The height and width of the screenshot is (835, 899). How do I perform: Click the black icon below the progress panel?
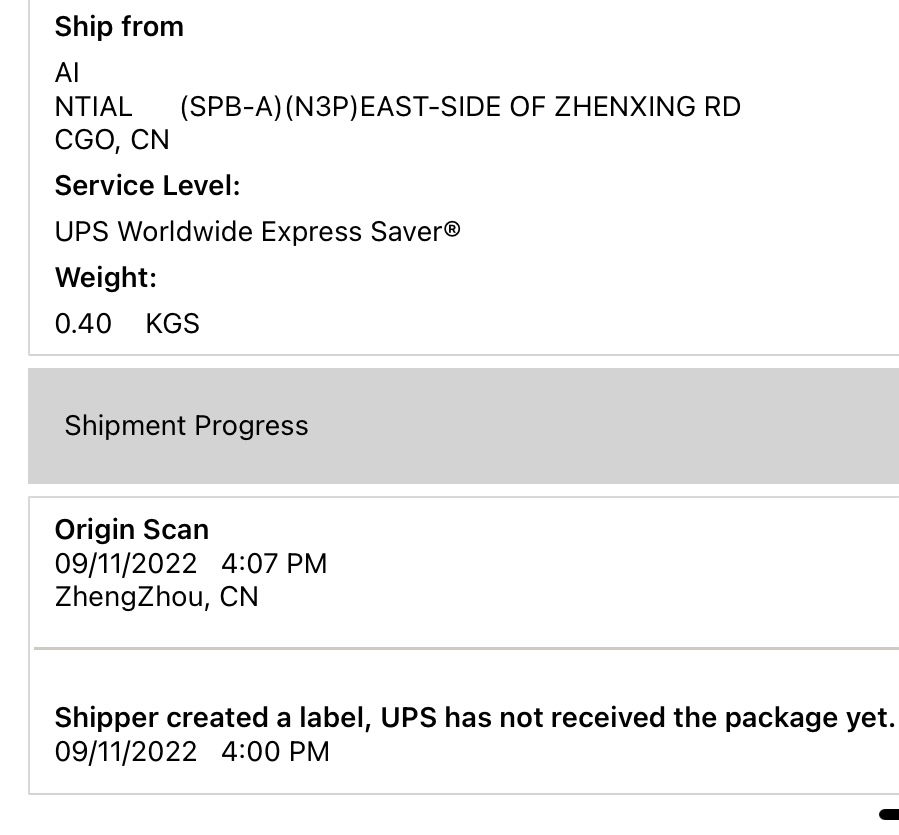pos(888,815)
